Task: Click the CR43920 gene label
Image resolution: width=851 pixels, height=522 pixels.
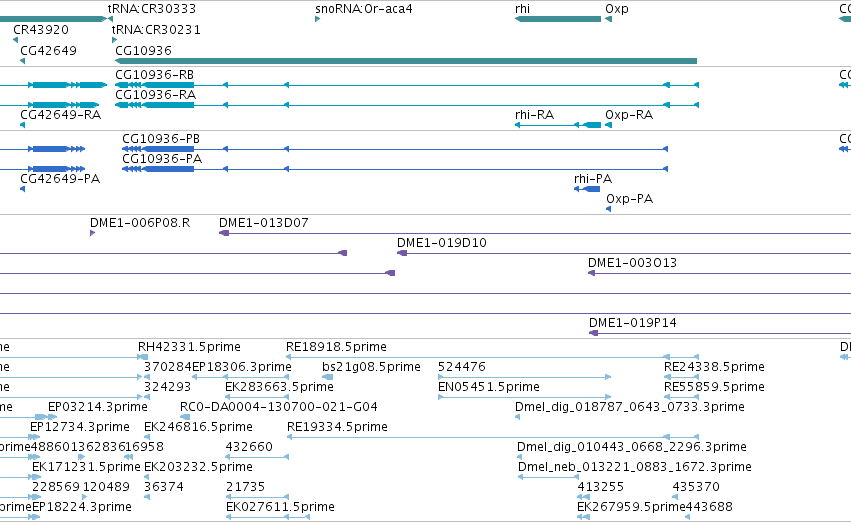Action: pos(41,30)
